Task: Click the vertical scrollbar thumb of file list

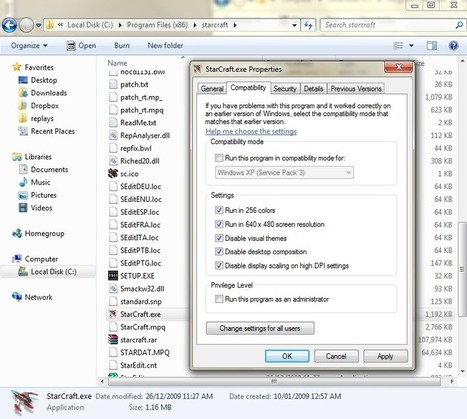Action: pyautogui.click(x=462, y=269)
